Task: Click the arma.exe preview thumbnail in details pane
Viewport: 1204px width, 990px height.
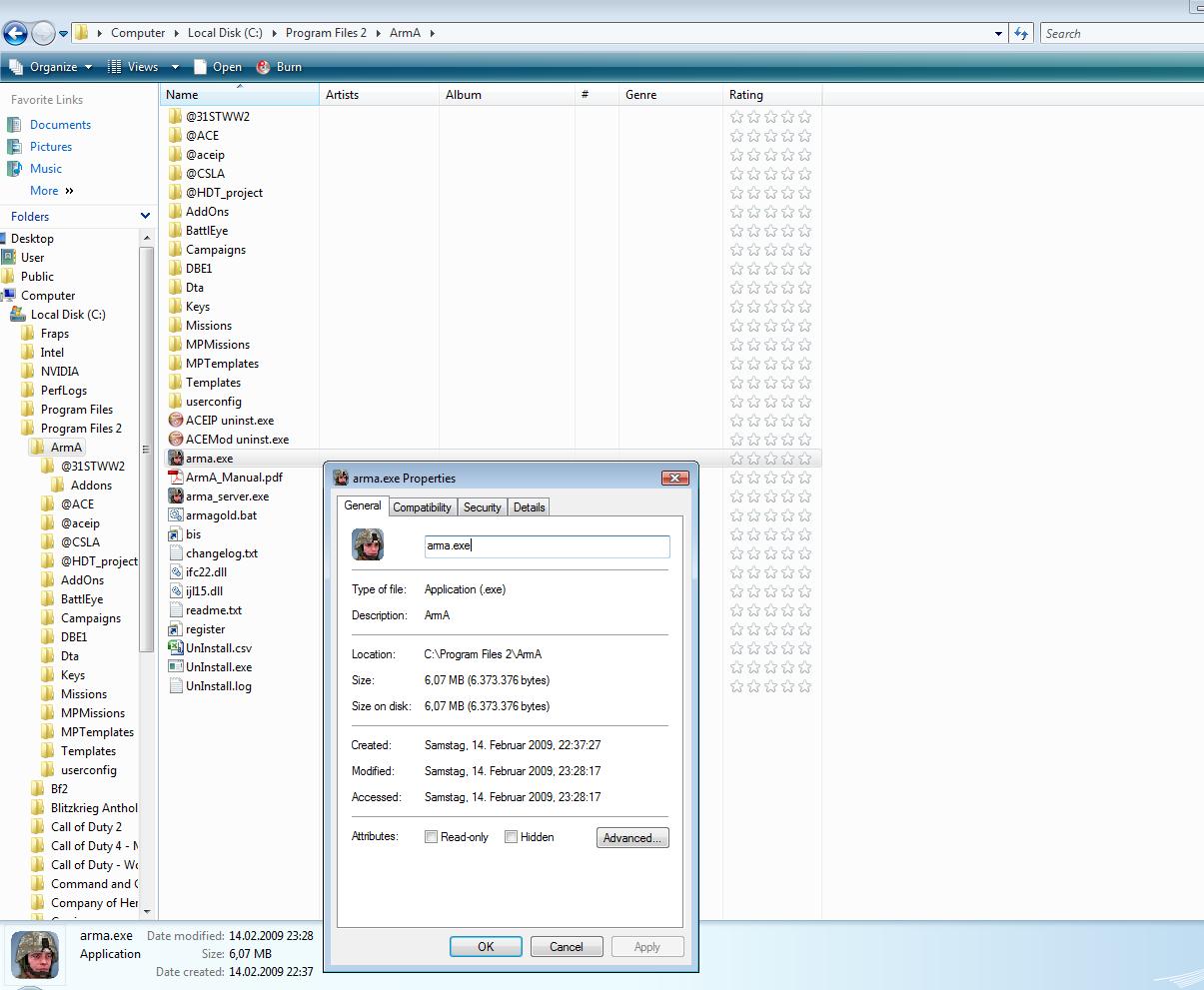Action: pyautogui.click(x=35, y=953)
